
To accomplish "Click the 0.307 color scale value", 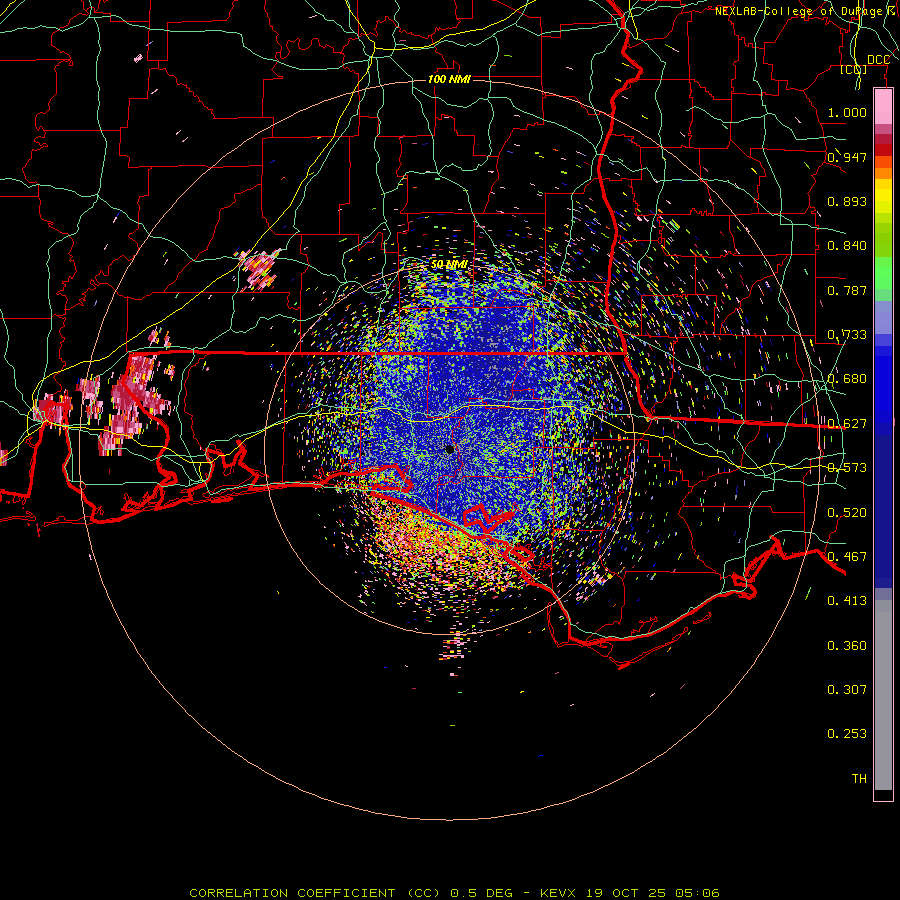I will click(847, 690).
